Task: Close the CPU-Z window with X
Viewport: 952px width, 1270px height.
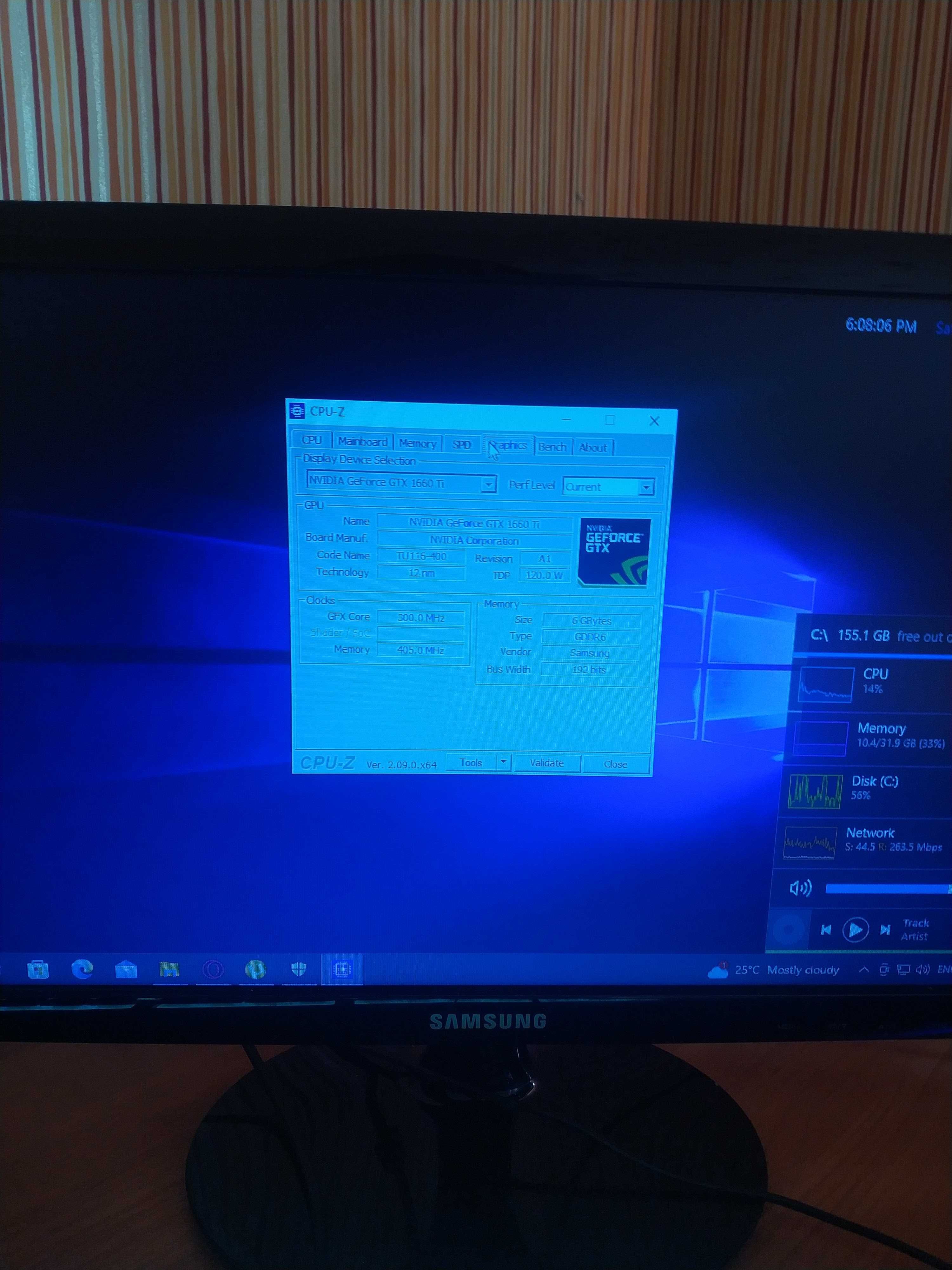Action: pos(654,421)
